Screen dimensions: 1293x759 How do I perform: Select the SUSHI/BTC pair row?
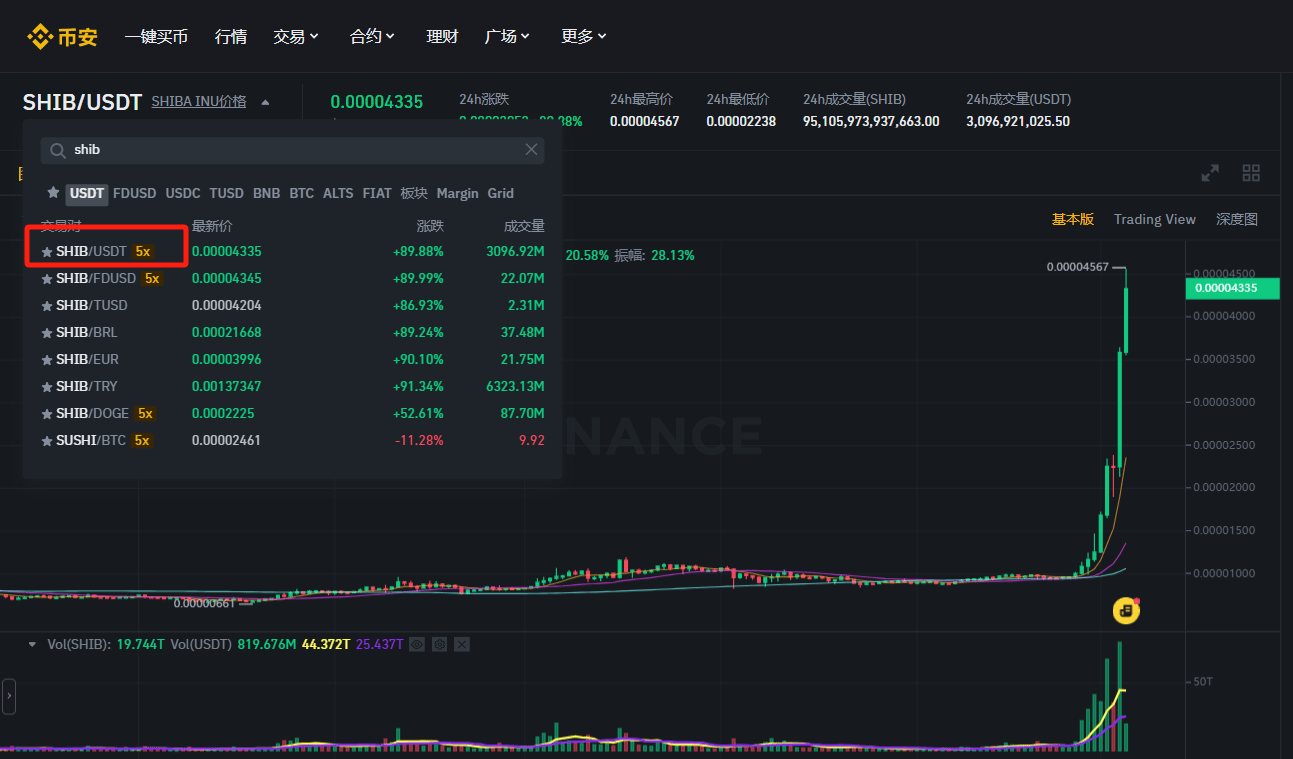coord(292,441)
